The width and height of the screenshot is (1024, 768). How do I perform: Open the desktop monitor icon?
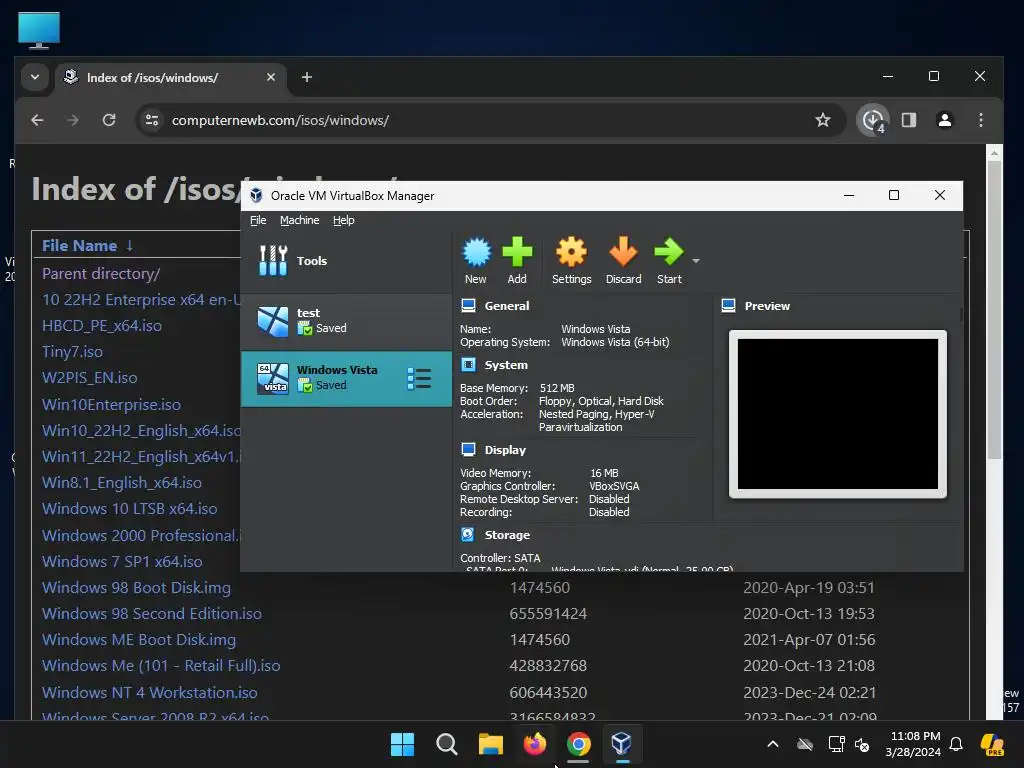[39, 30]
